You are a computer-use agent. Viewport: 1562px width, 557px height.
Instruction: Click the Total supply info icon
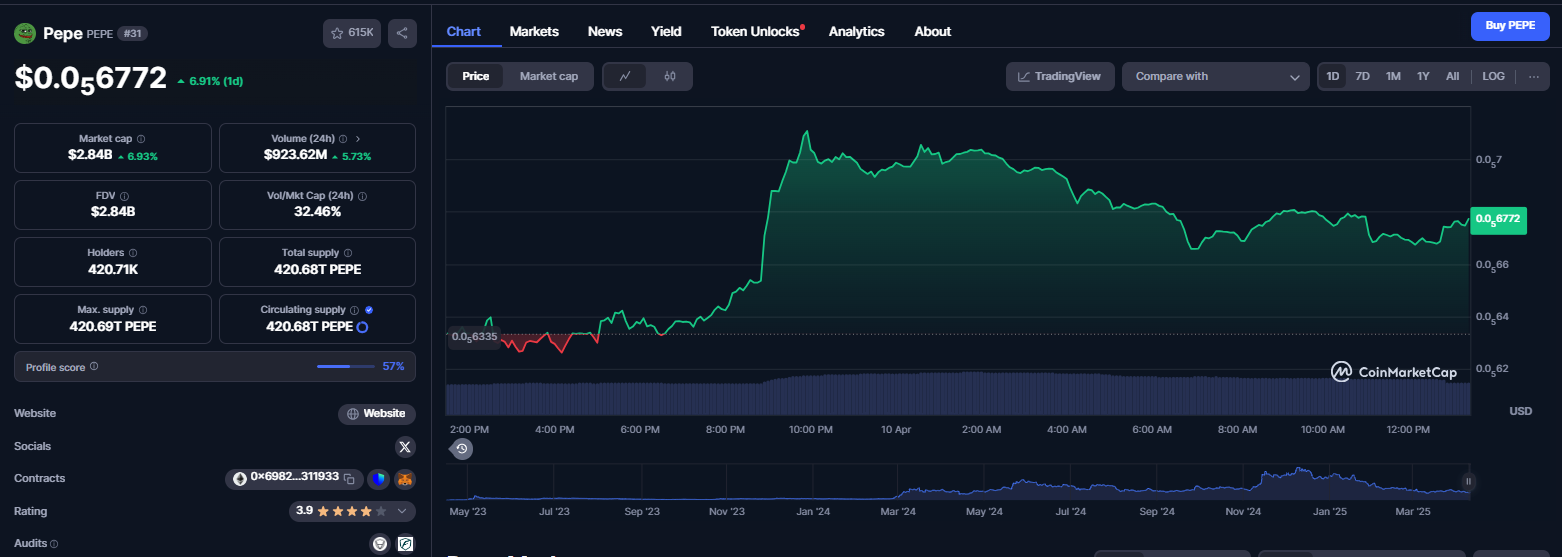click(348, 253)
